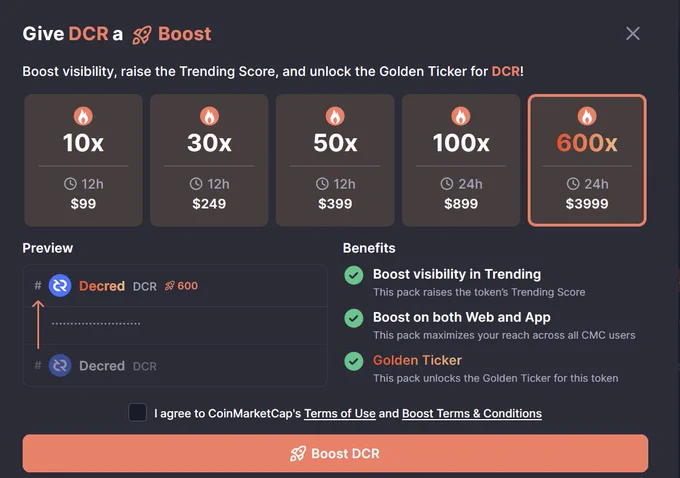This screenshot has height=478, width=680.
Task: Open Boost Terms & Conditions link
Action: click(x=472, y=413)
